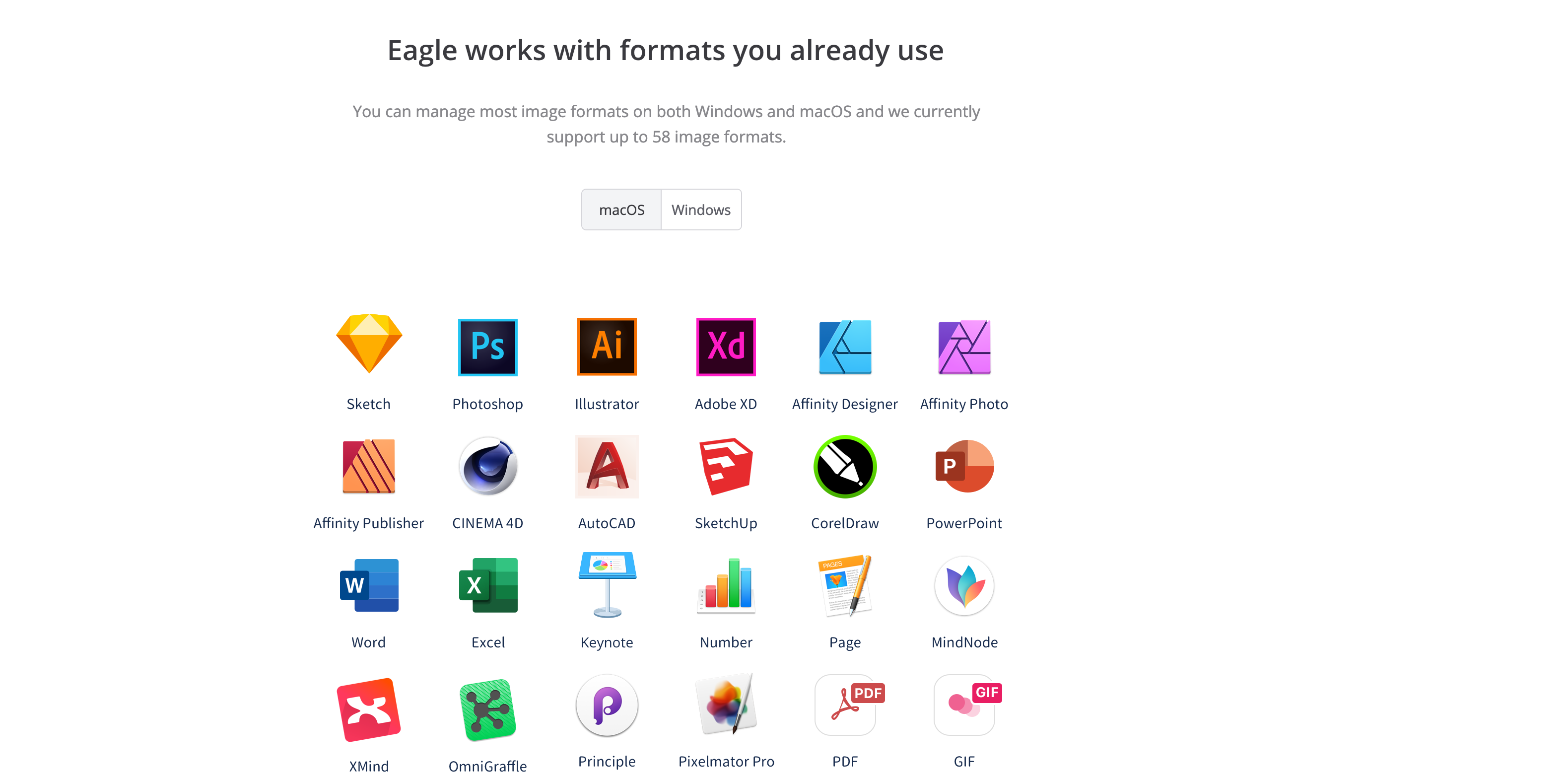Click the Excel X icon

coord(487,585)
